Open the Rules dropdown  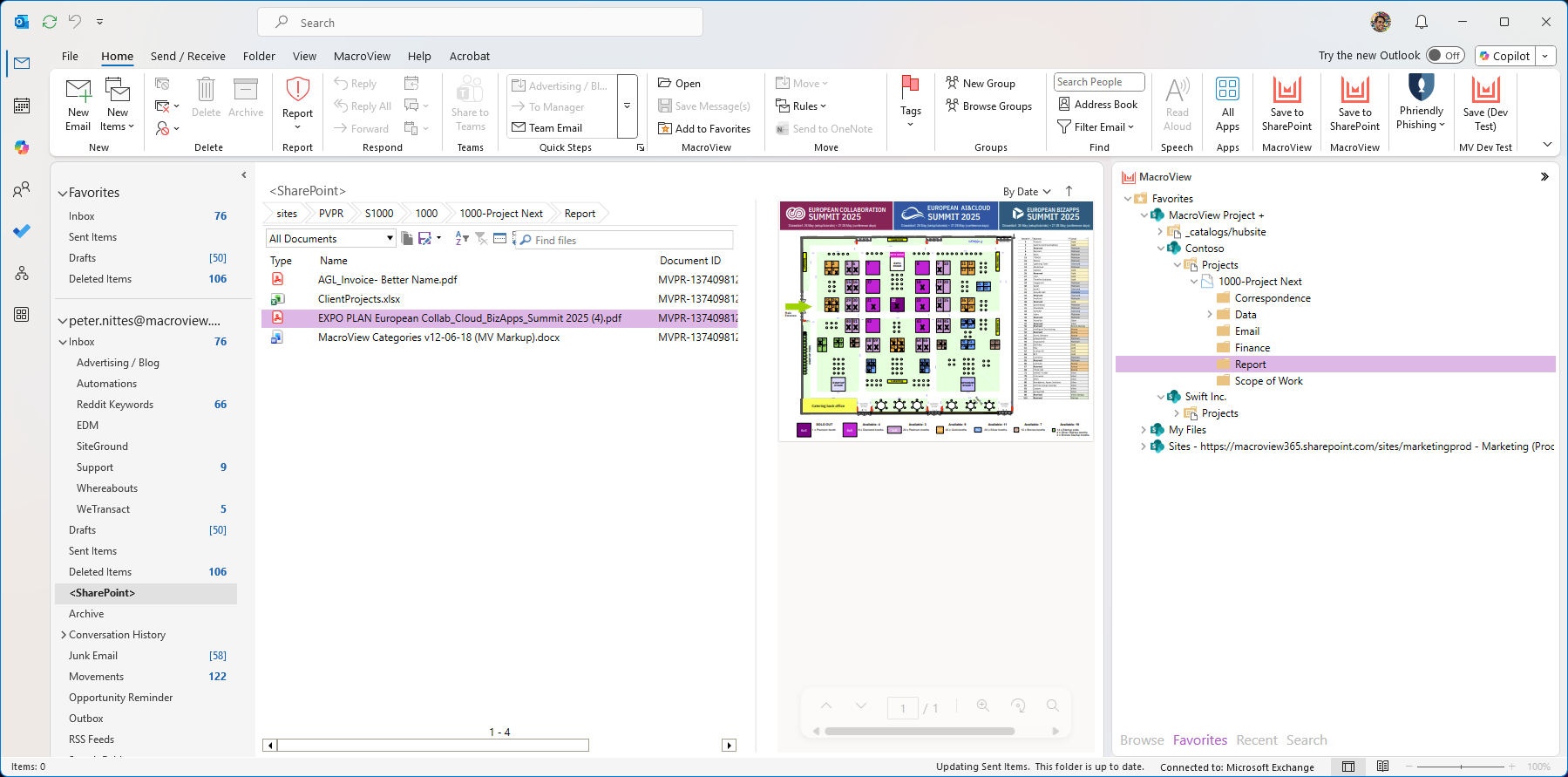click(x=801, y=106)
